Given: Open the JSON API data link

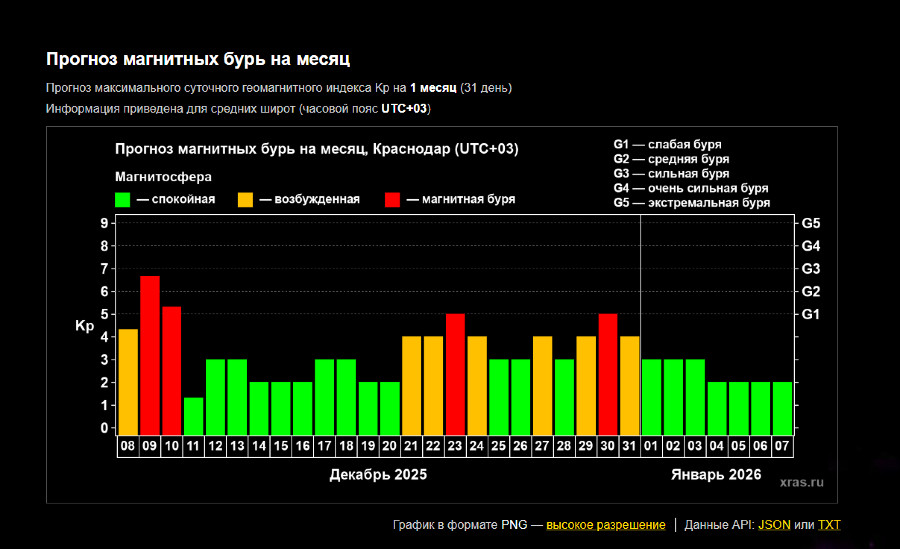Looking at the screenshot, I should pyautogui.click(x=774, y=525).
